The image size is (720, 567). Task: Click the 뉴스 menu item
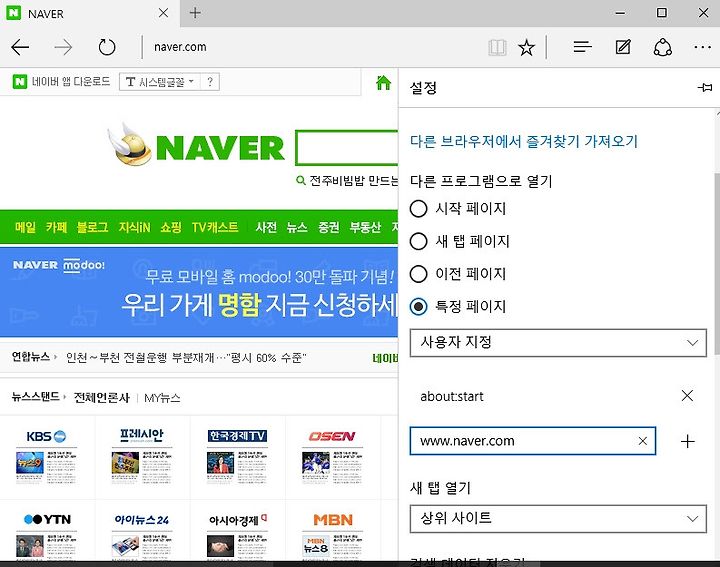[x=297, y=227]
